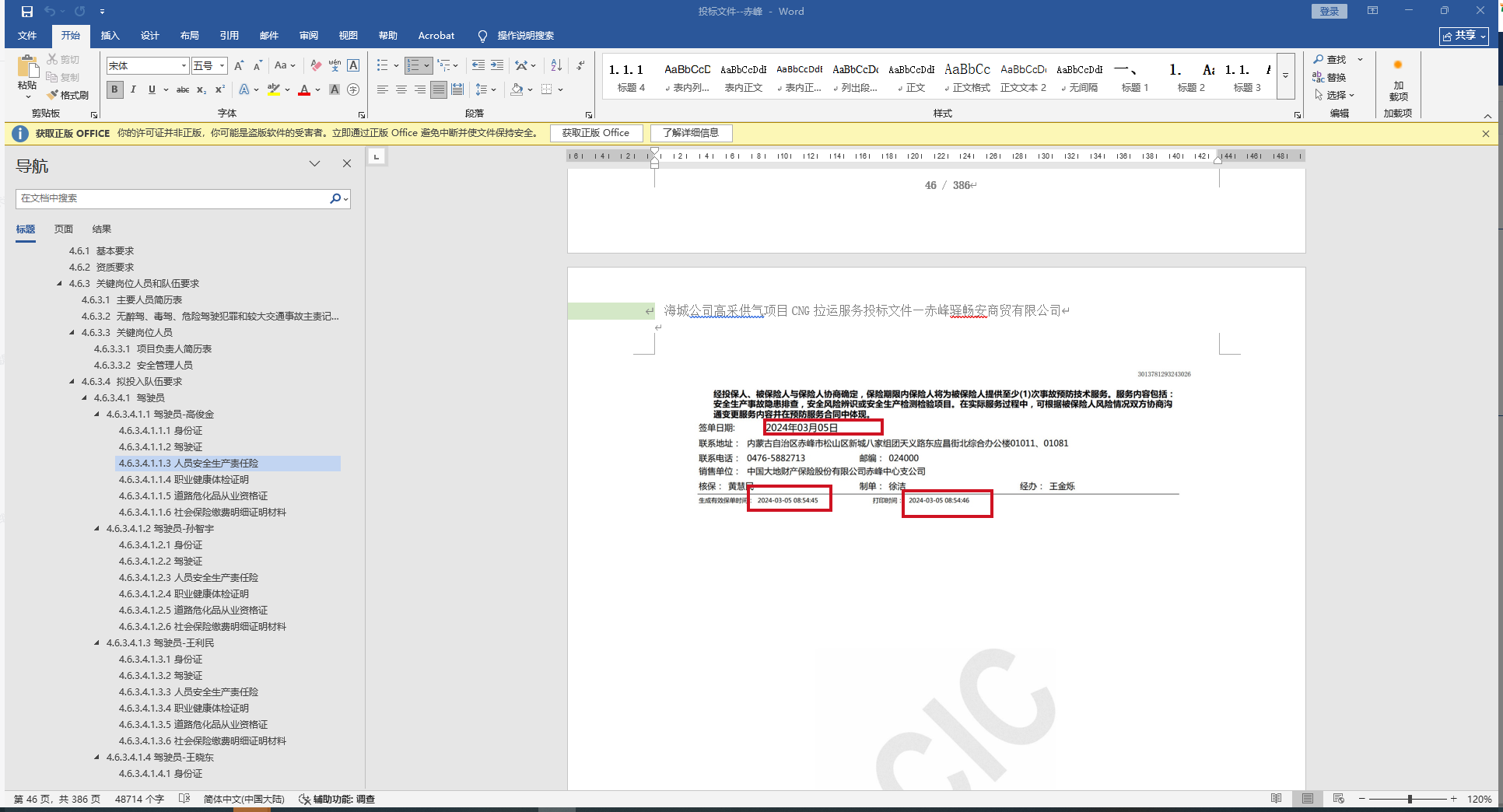Toggle the bullet list button
This screenshot has width=1503, height=812.
382,65
